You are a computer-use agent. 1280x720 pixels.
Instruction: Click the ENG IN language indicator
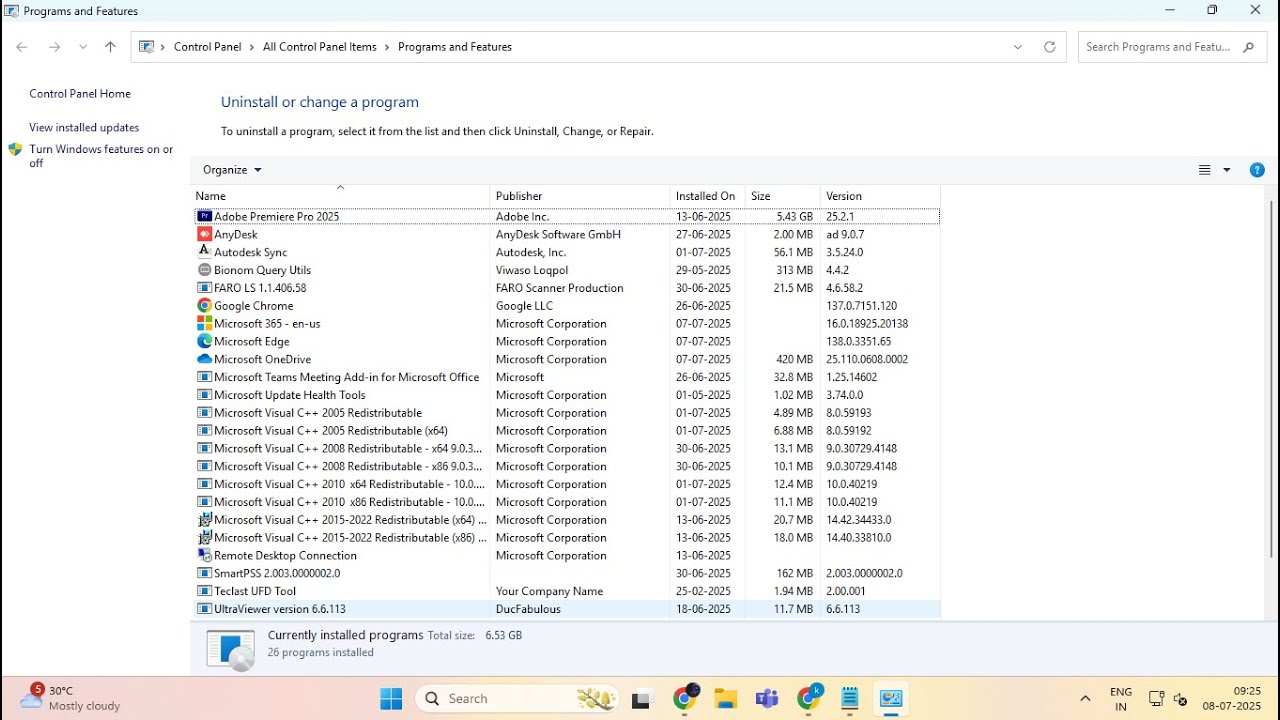click(1121, 698)
